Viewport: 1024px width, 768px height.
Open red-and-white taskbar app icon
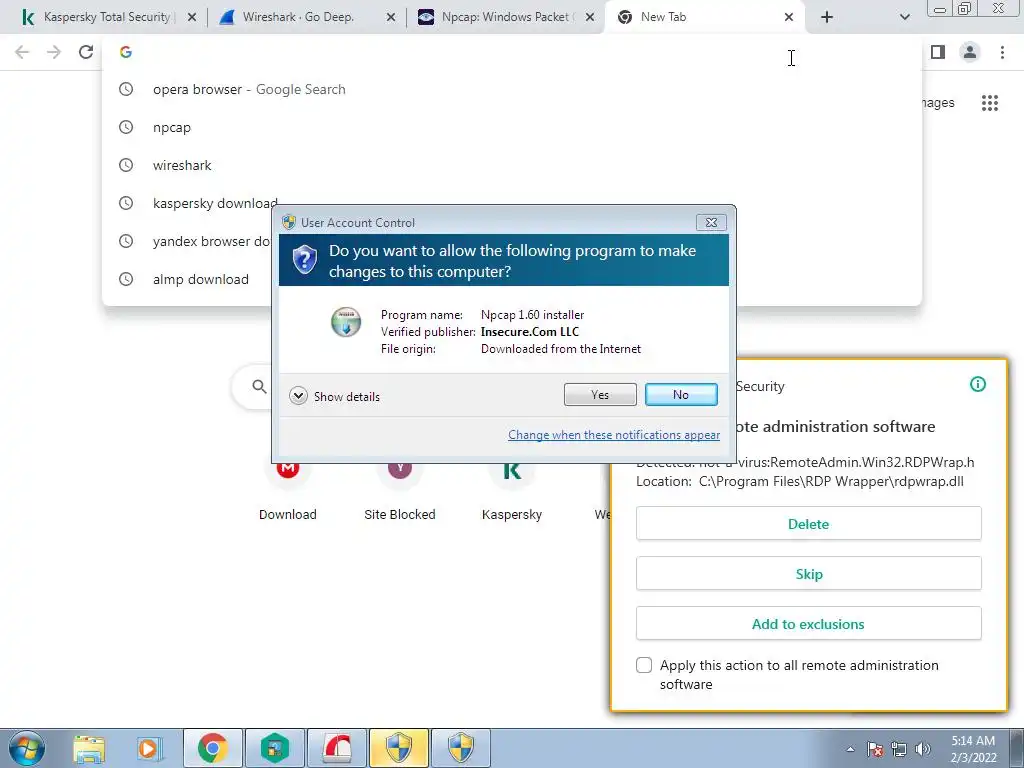337,748
